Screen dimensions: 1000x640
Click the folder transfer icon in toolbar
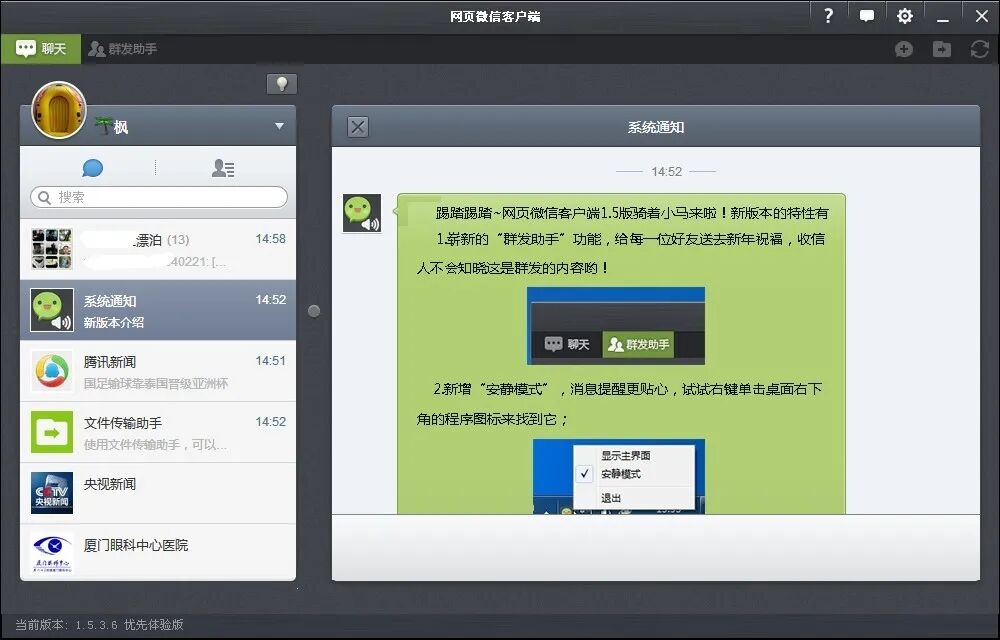coord(942,49)
